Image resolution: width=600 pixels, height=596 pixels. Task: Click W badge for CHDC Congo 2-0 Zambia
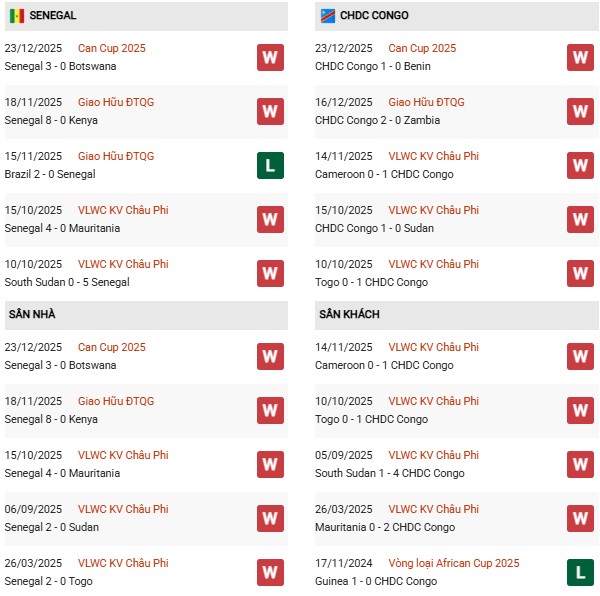tap(580, 111)
